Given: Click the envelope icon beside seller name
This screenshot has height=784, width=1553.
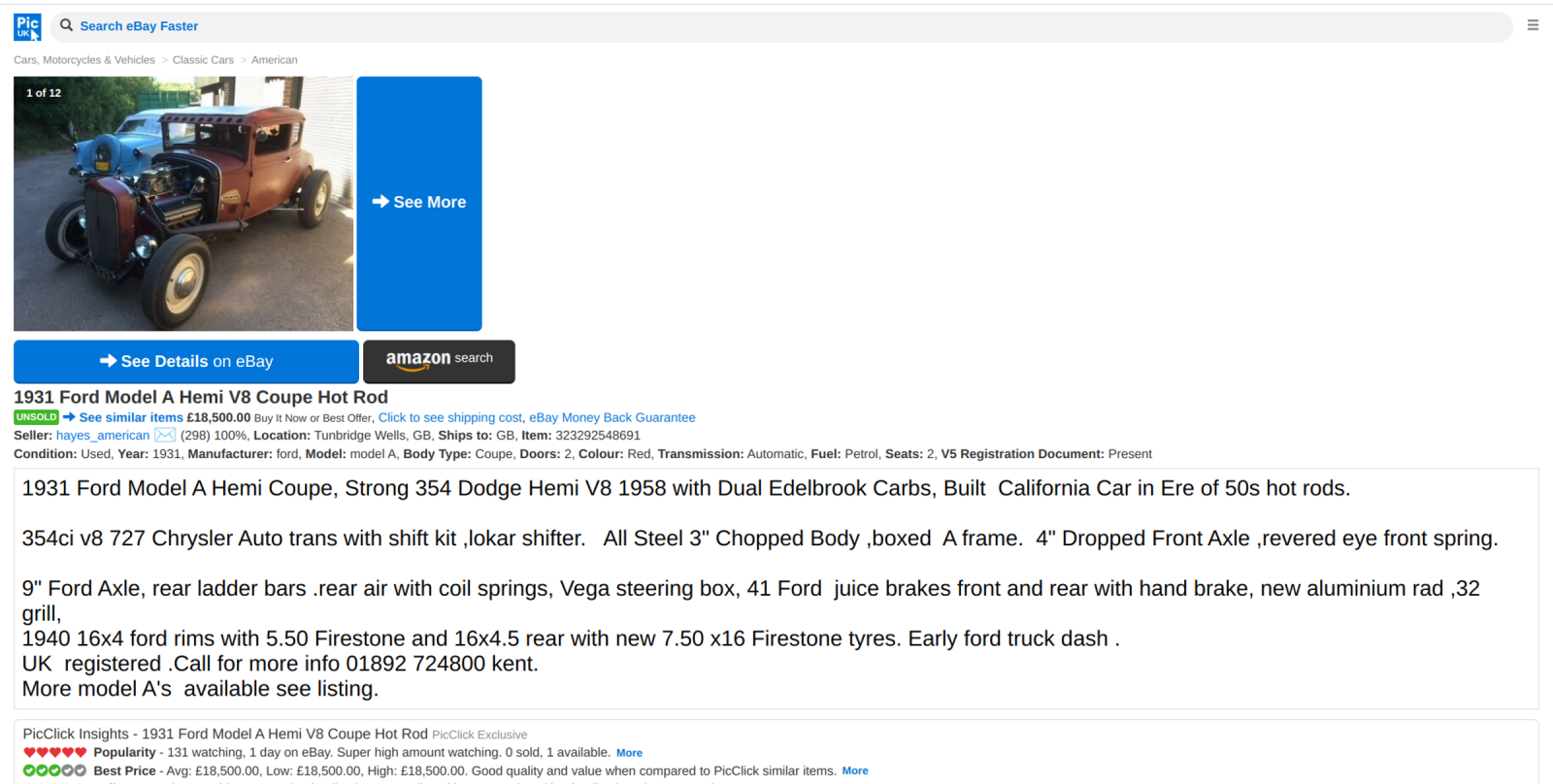Looking at the screenshot, I should point(165,435).
